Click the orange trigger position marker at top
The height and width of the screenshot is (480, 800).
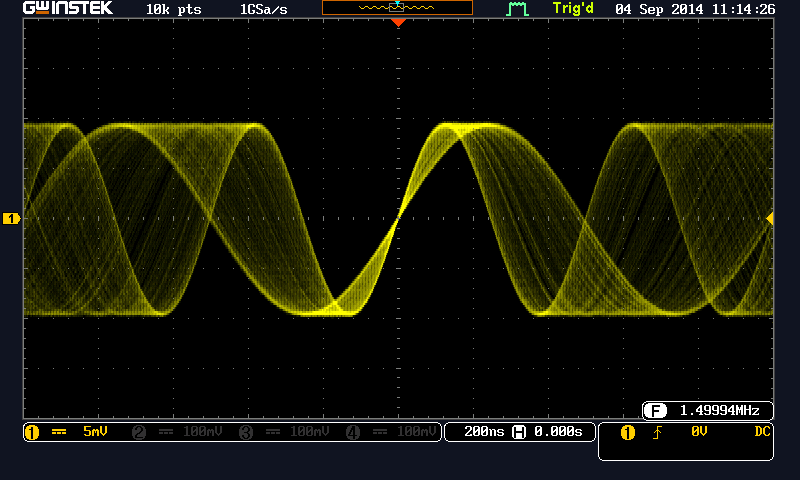(398, 22)
